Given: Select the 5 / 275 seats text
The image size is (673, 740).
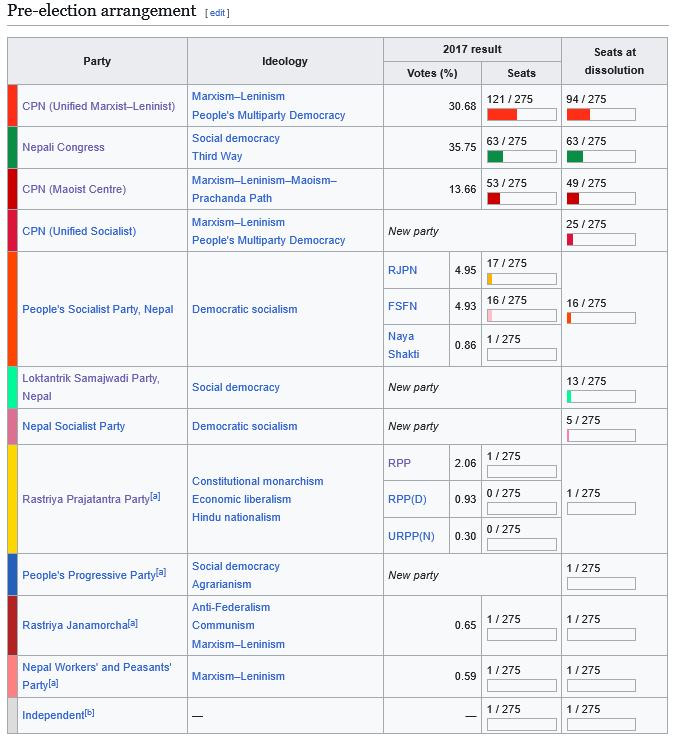Looking at the screenshot, I should pyautogui.click(x=583, y=420).
